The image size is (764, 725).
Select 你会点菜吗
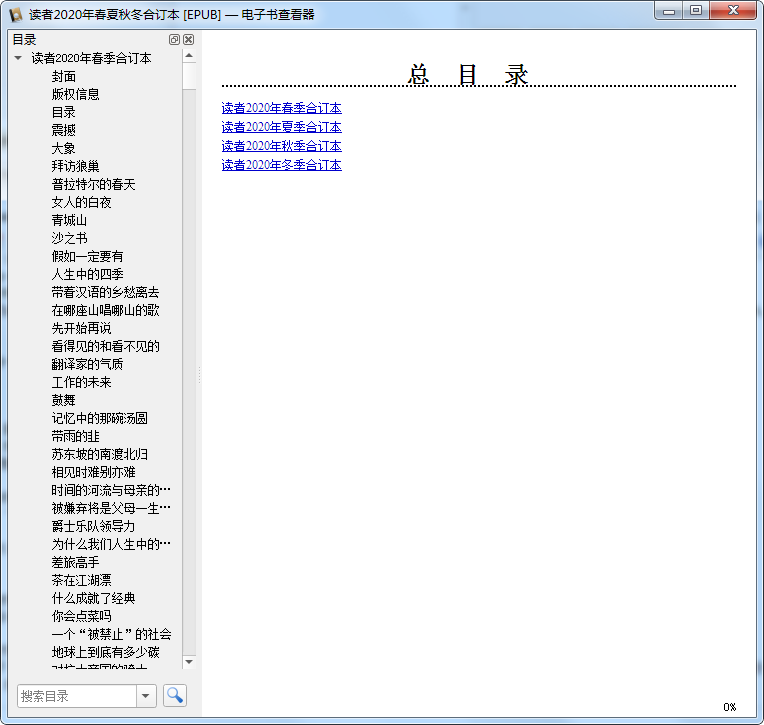(81, 616)
